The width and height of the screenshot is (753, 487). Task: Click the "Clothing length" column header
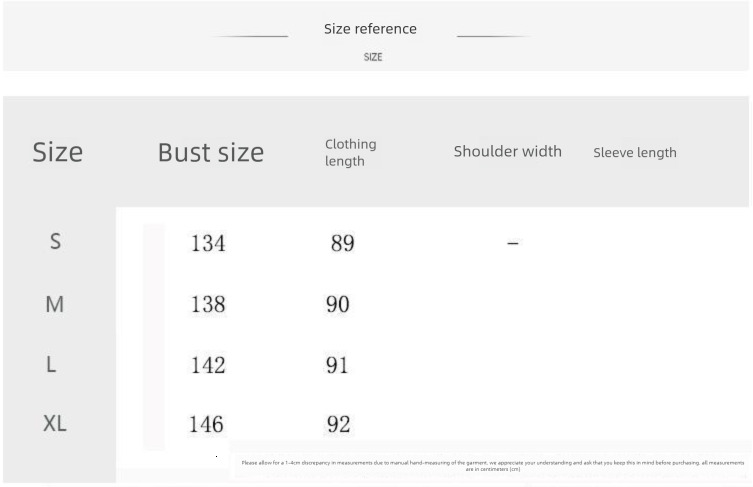[350, 152]
